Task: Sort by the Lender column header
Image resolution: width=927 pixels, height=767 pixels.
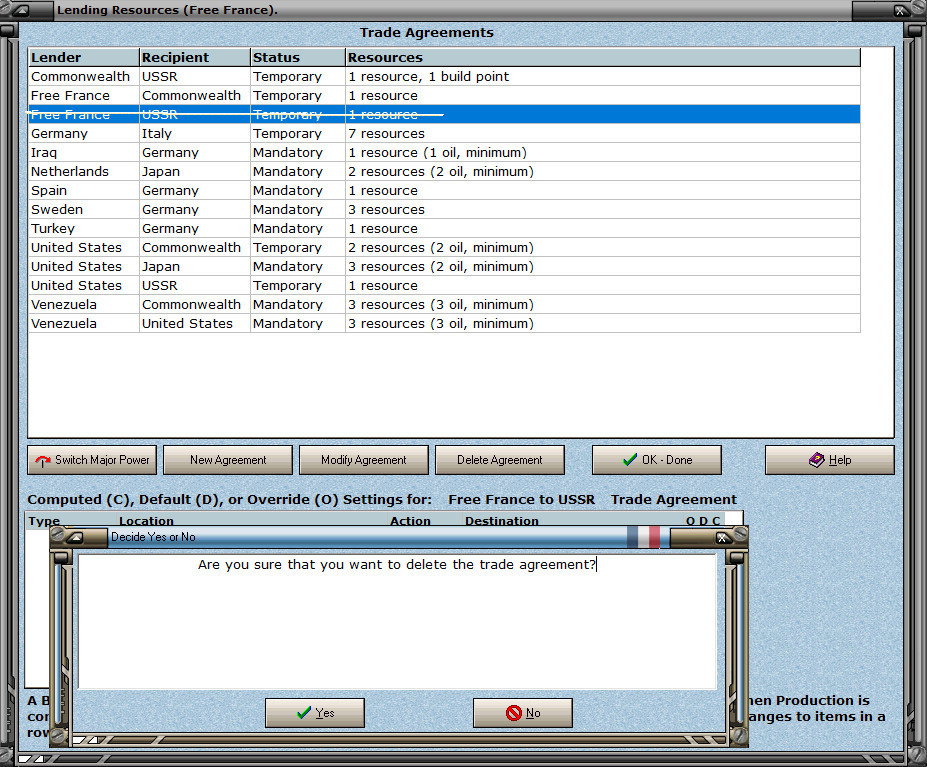Action: (83, 57)
